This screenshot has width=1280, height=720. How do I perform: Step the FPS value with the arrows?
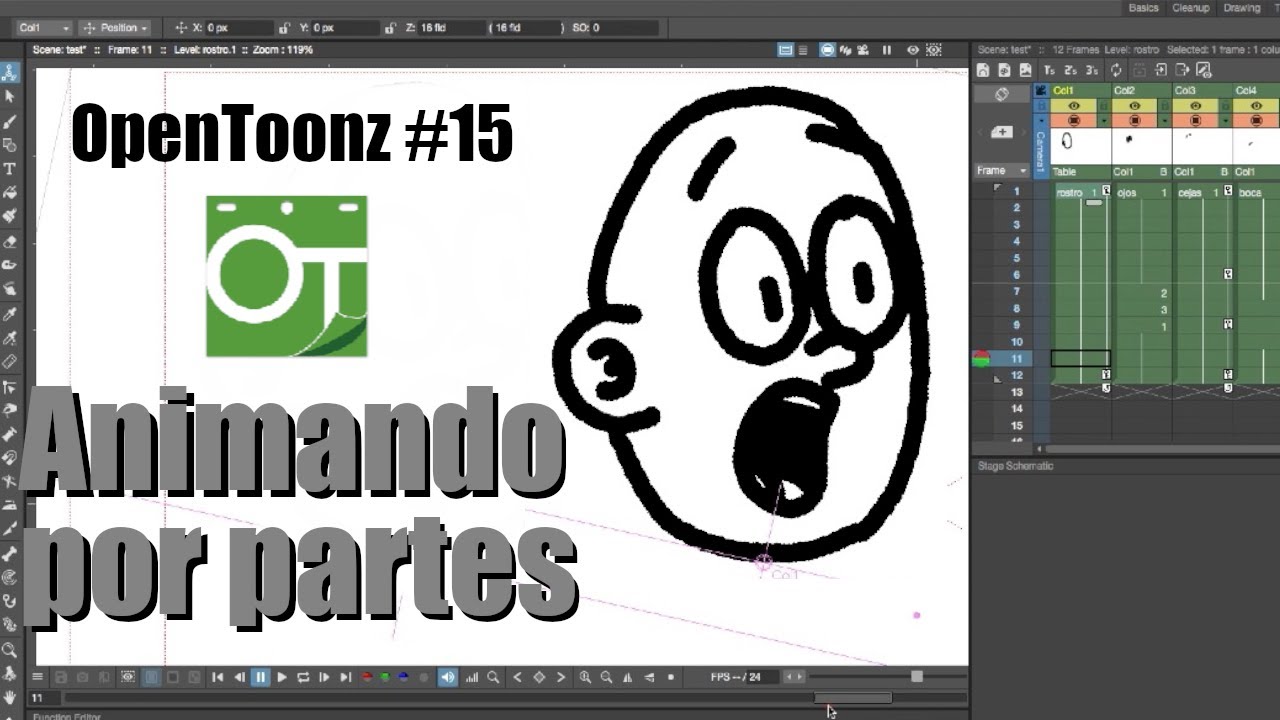click(x=794, y=677)
